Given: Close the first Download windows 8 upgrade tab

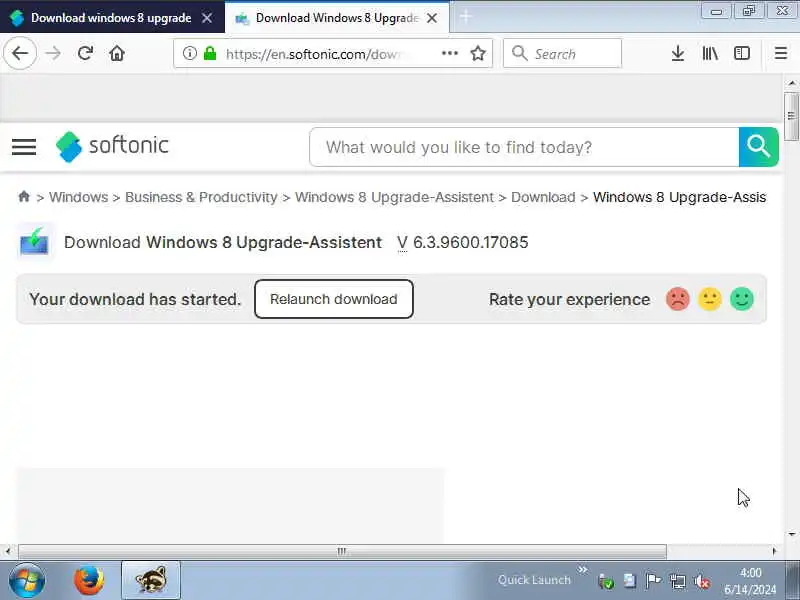Looking at the screenshot, I should [207, 18].
